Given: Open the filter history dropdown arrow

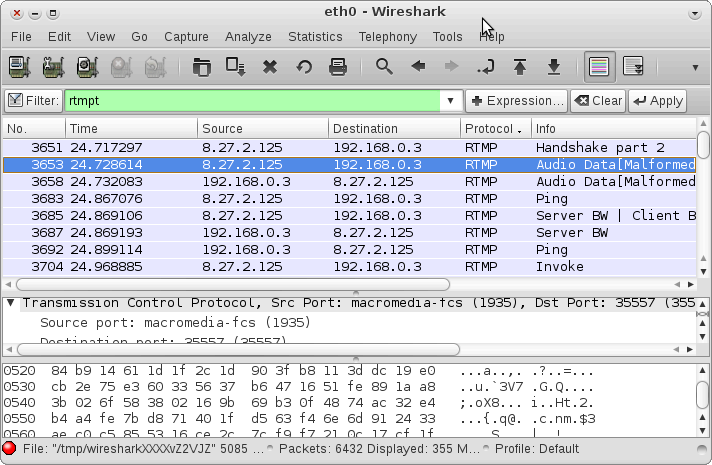Looking at the screenshot, I should point(450,100).
